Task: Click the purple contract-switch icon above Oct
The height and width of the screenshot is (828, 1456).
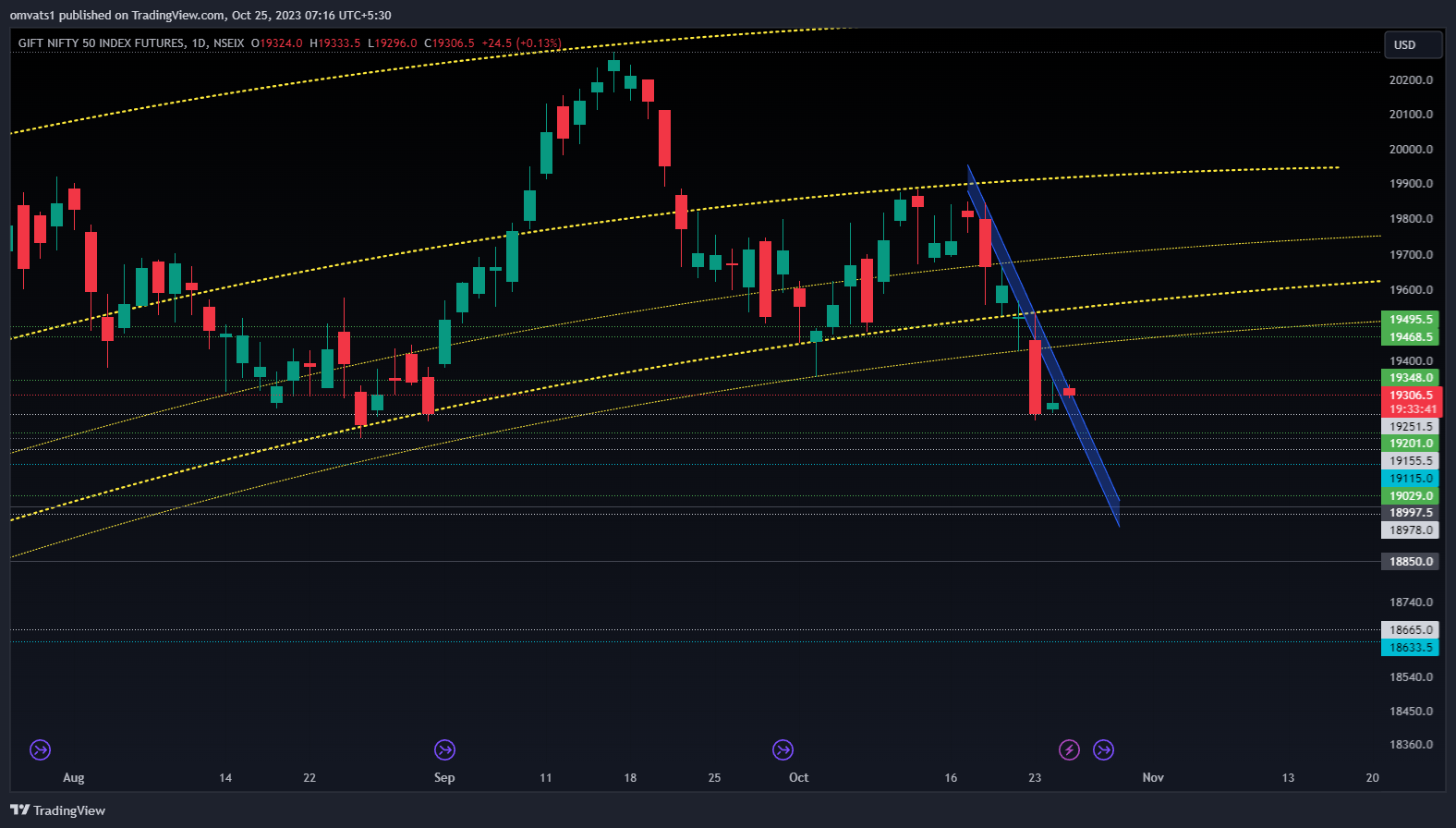Action: tap(783, 749)
